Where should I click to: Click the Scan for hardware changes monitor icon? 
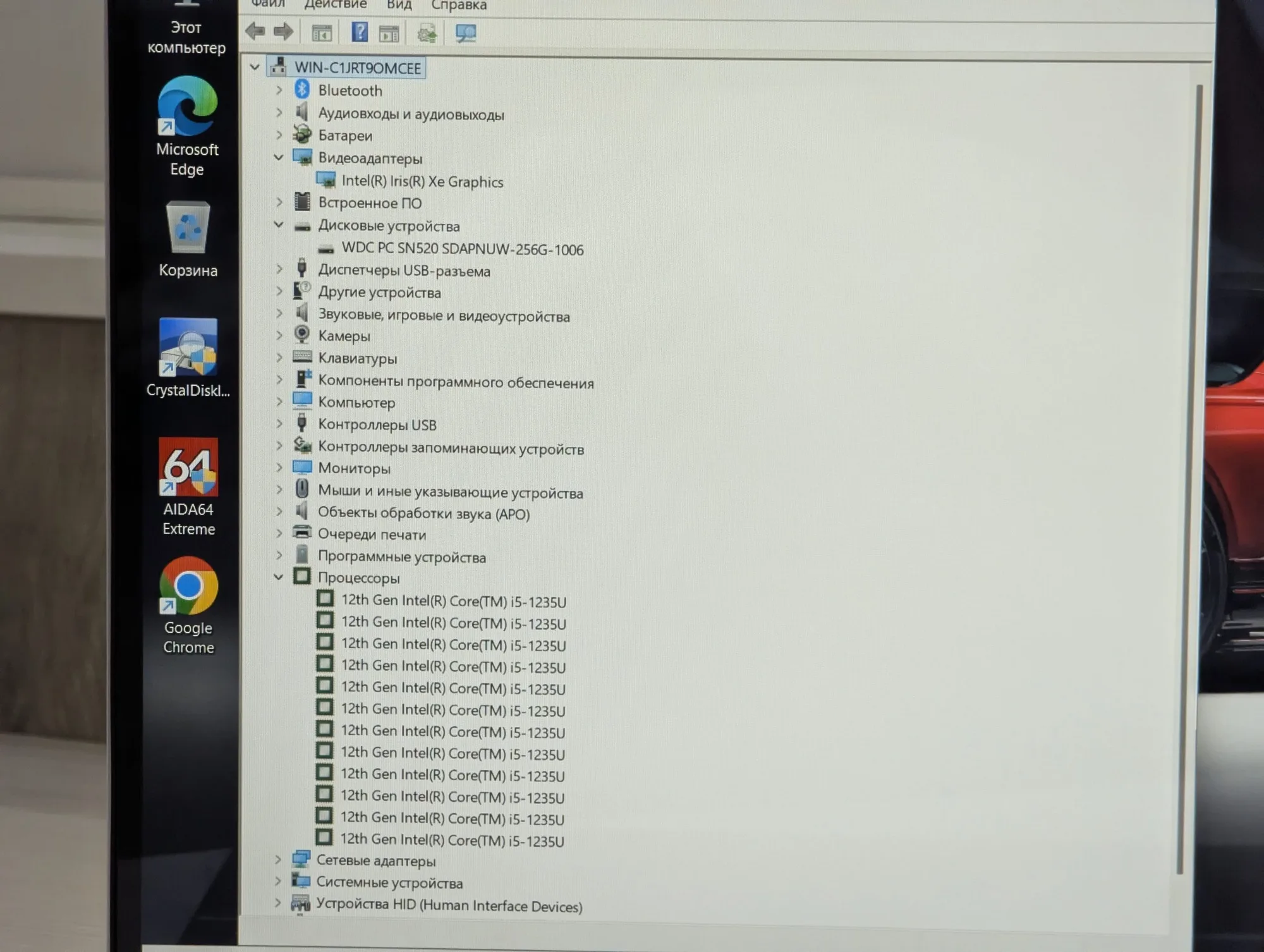coord(466,33)
